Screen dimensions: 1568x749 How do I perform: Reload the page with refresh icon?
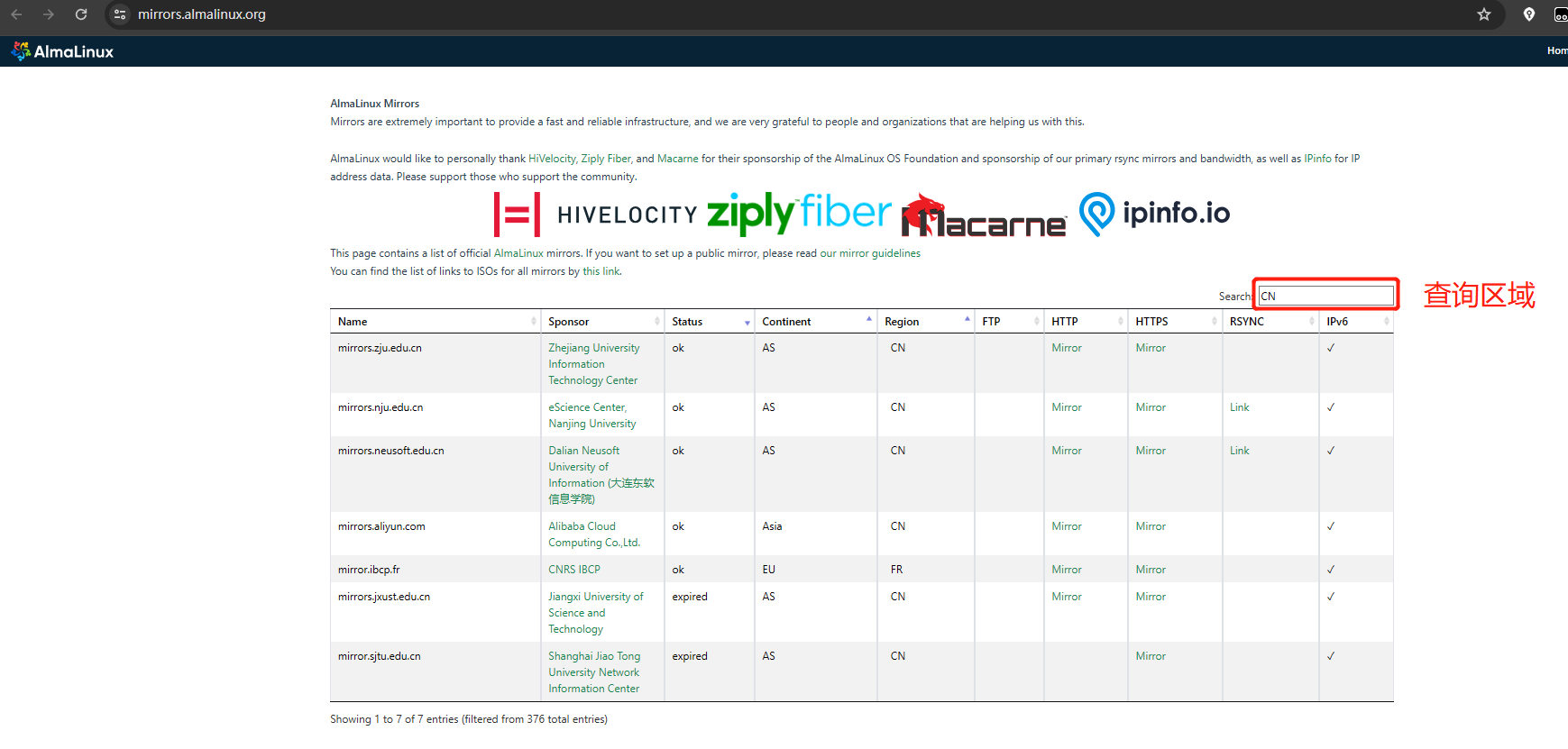[81, 14]
